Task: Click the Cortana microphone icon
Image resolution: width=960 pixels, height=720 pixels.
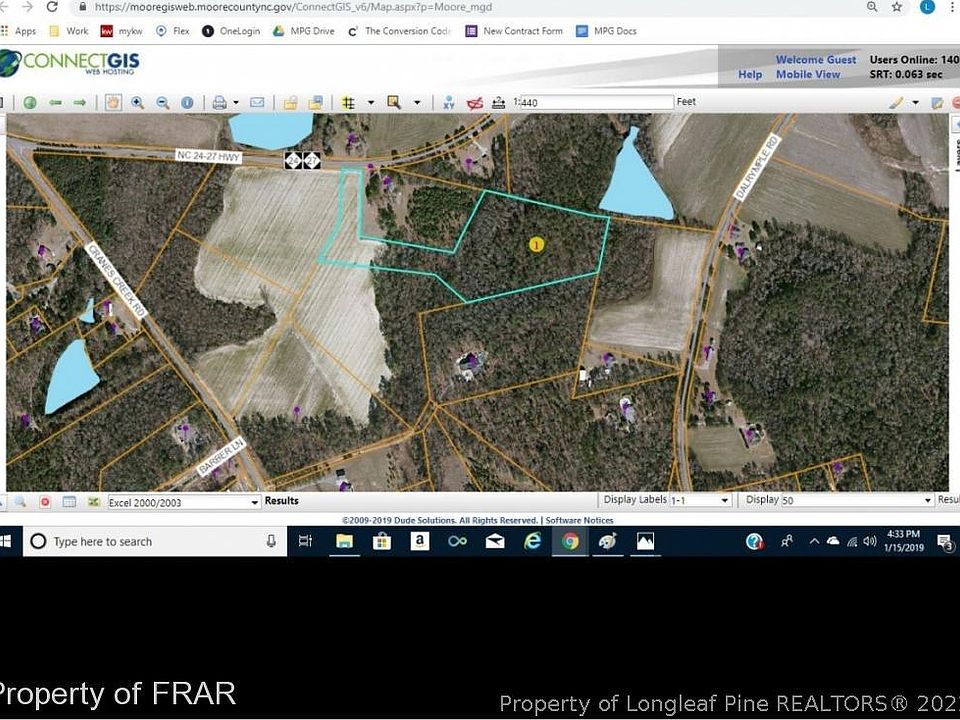Action: tap(271, 541)
